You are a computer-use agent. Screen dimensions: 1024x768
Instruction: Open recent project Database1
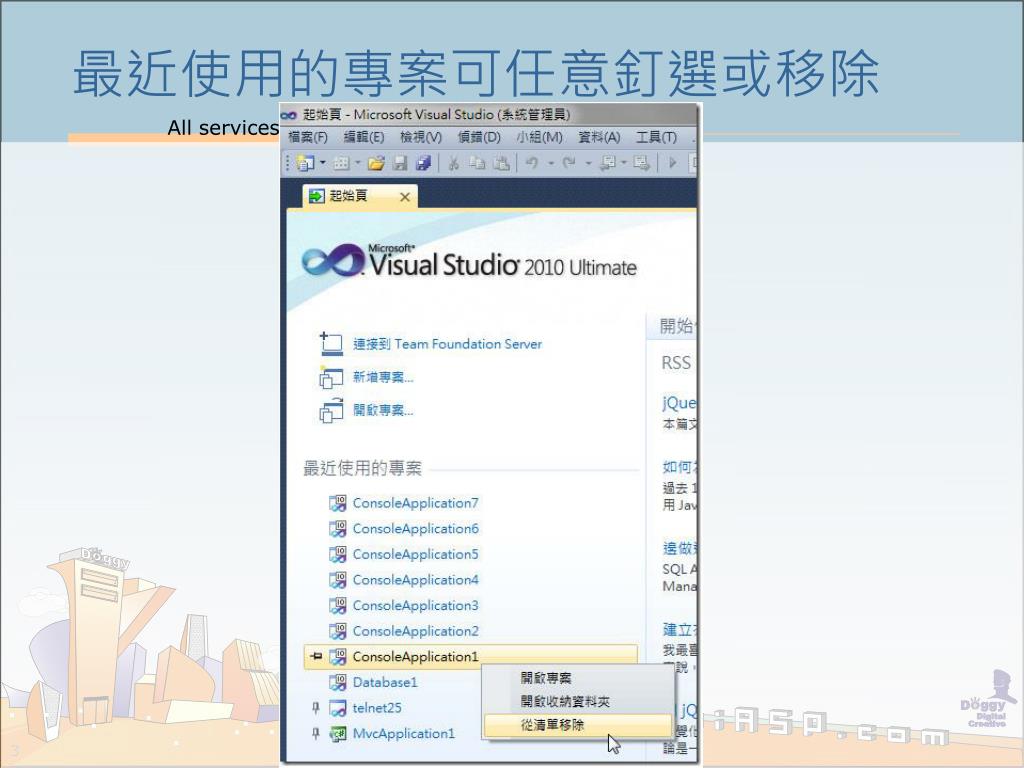point(385,682)
